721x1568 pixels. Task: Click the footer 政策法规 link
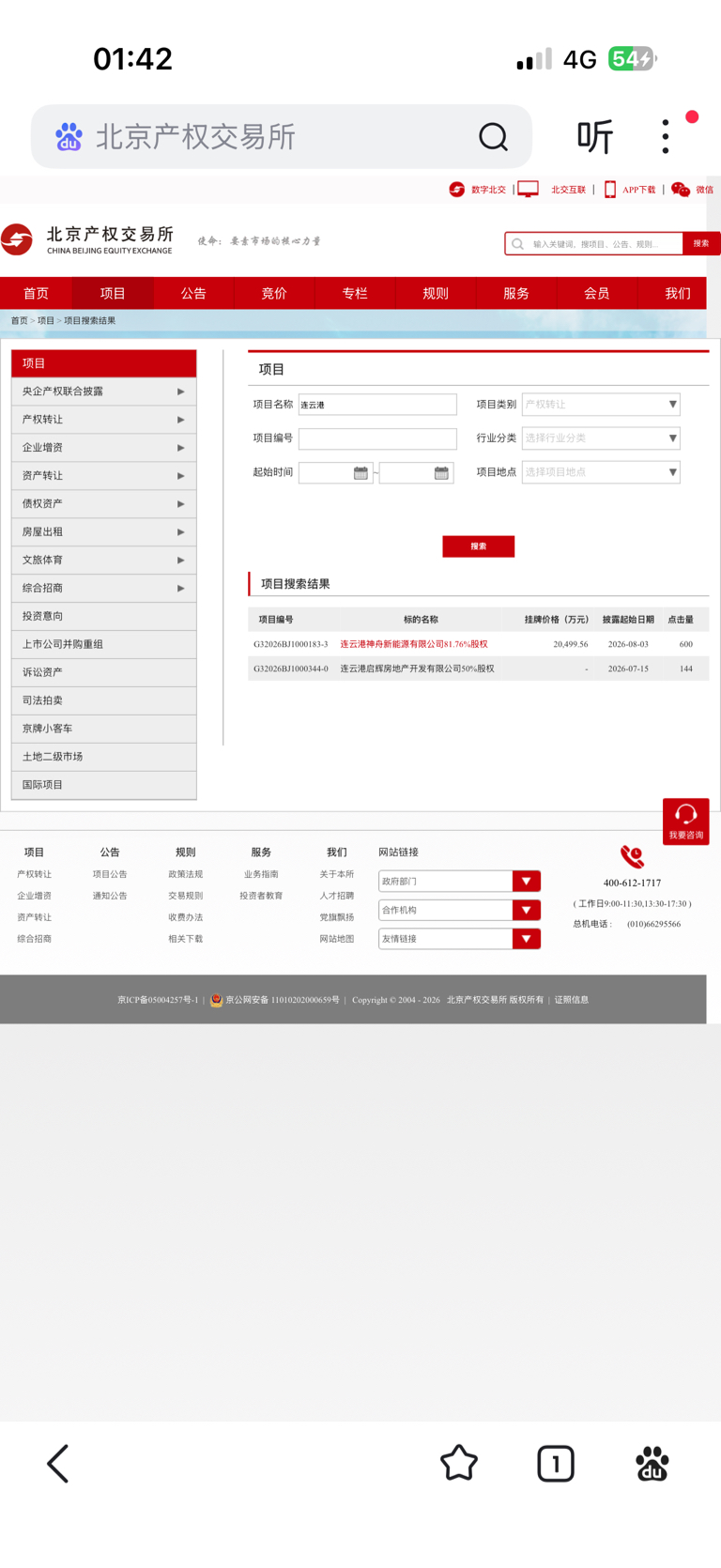186,874
